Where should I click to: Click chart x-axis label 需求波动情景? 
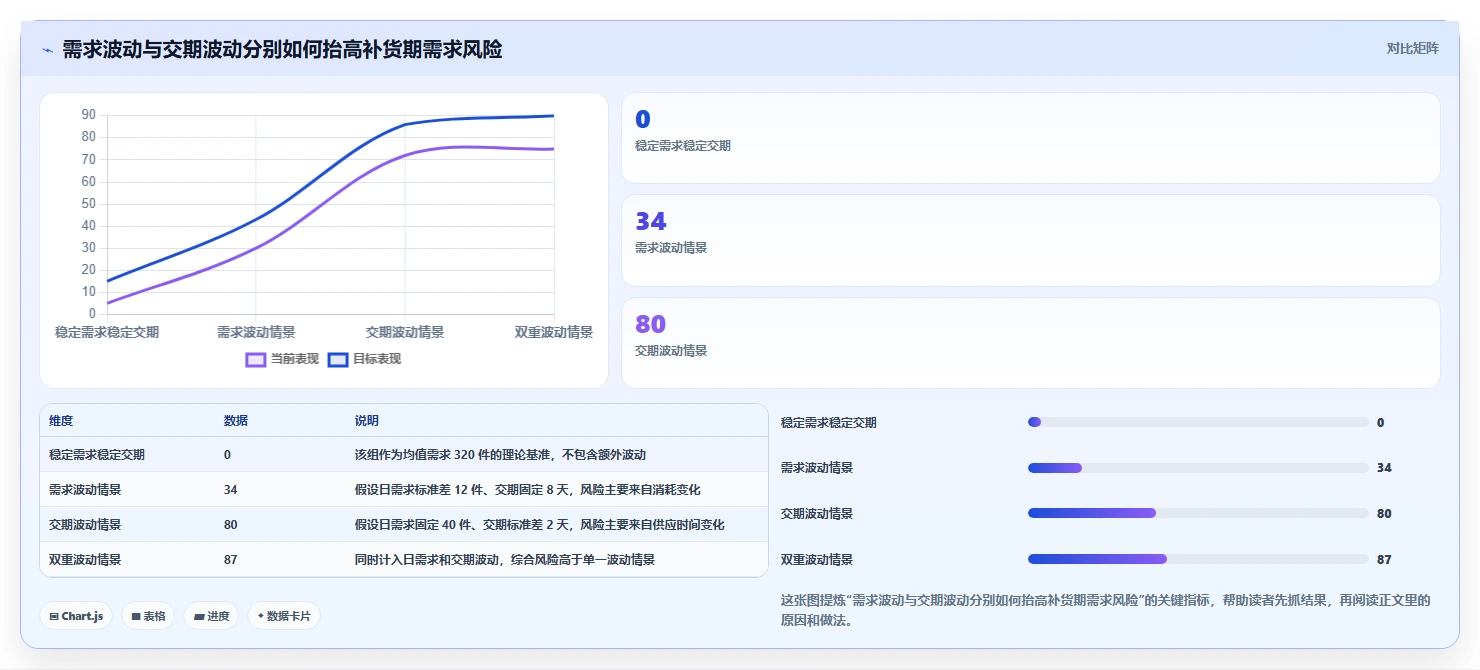pos(256,332)
